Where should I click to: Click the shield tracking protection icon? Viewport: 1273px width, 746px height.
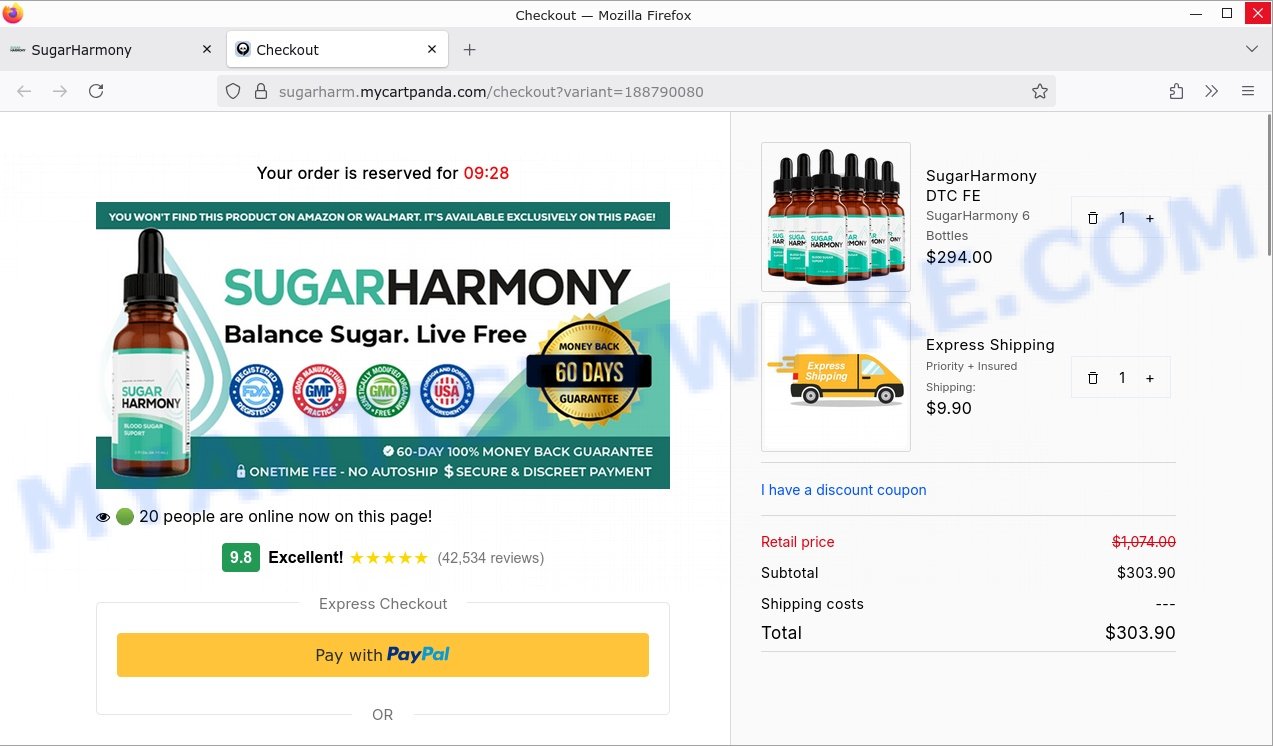[233, 91]
